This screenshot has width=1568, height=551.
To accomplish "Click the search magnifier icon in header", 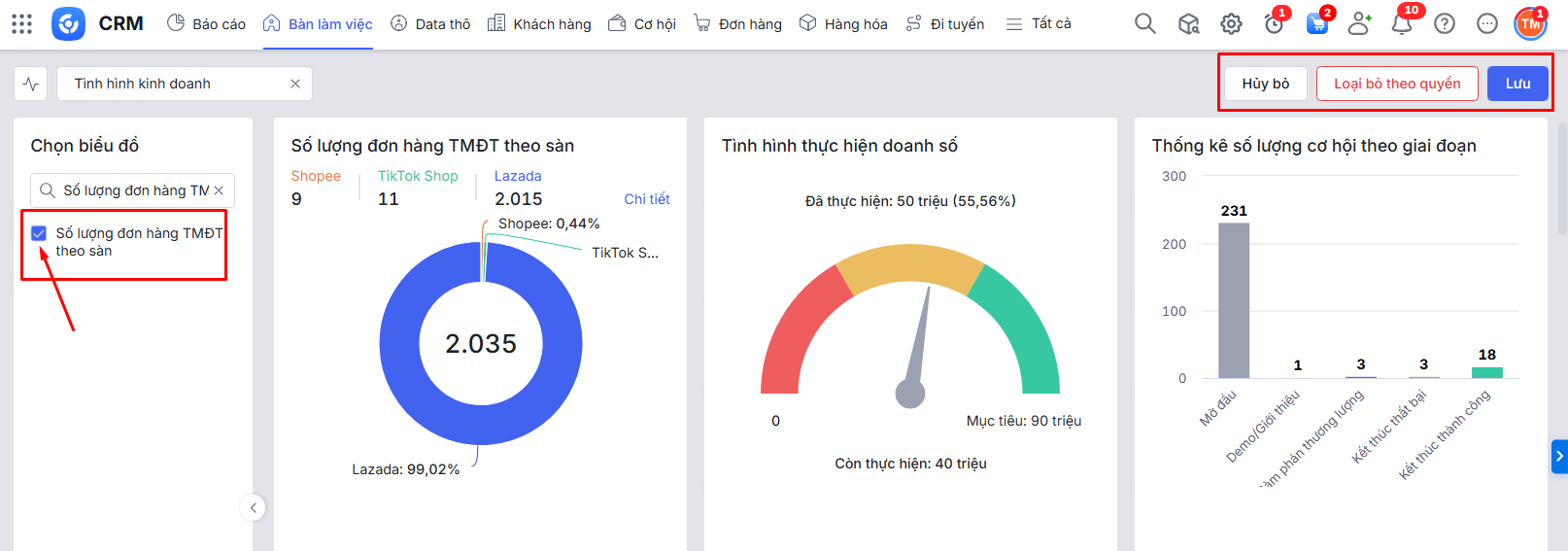I will point(1145,23).
